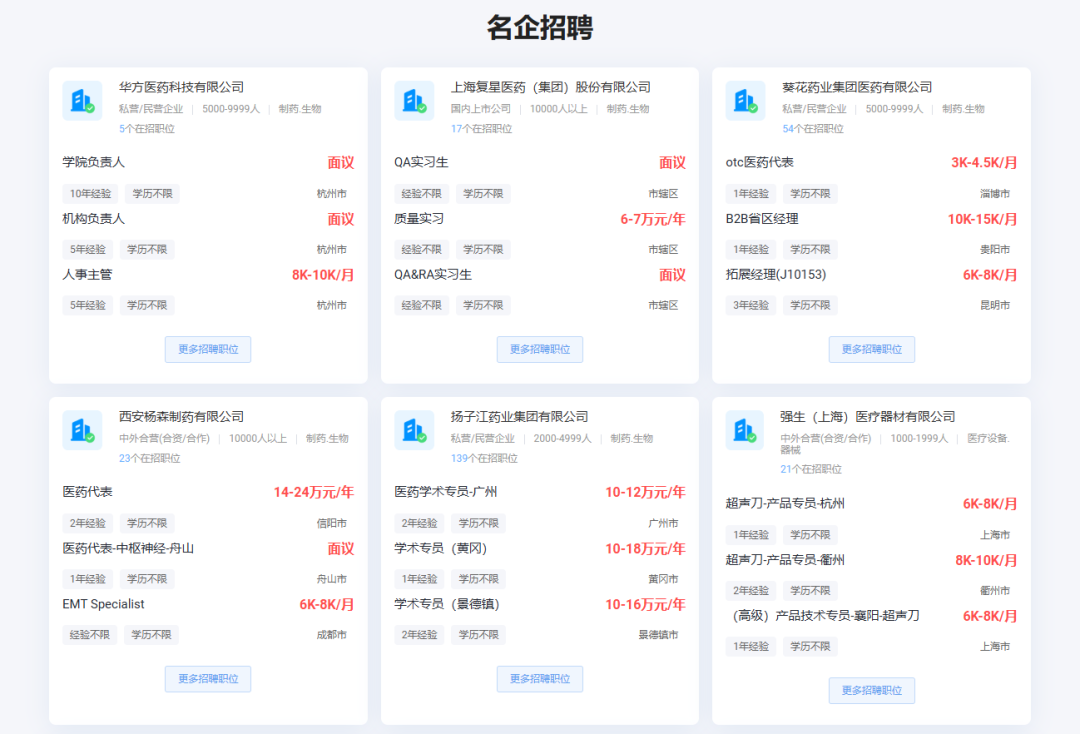Image resolution: width=1080 pixels, height=734 pixels.
Task: Open the B2B省区经理 job listing
Action: point(762,218)
